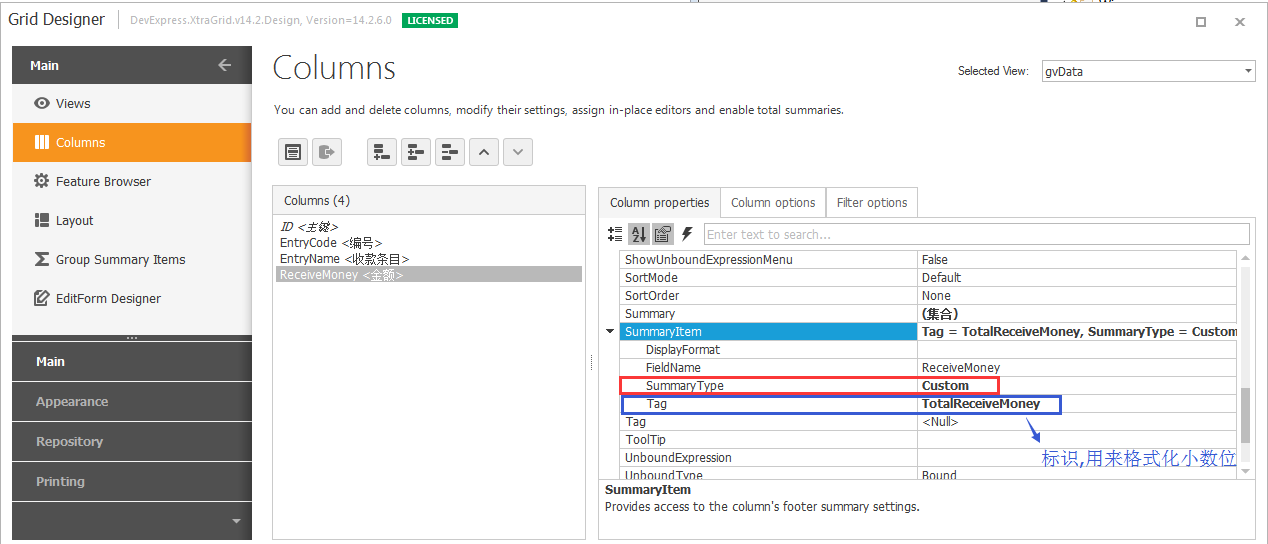Screen dimensions: 1268x544
Task: Click the Tag property with Null value
Action: (x=929, y=421)
